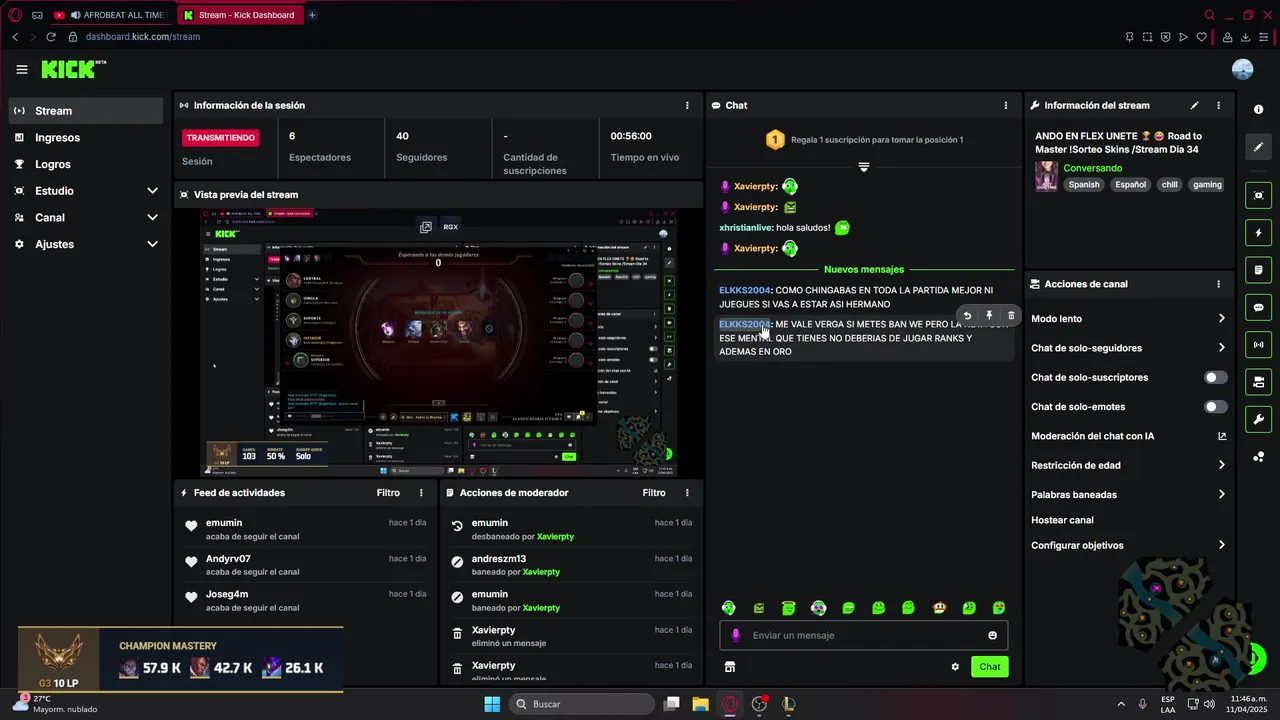Click the pencil button in right sidebar
This screenshot has height=720, width=1280.
coord(1259,146)
